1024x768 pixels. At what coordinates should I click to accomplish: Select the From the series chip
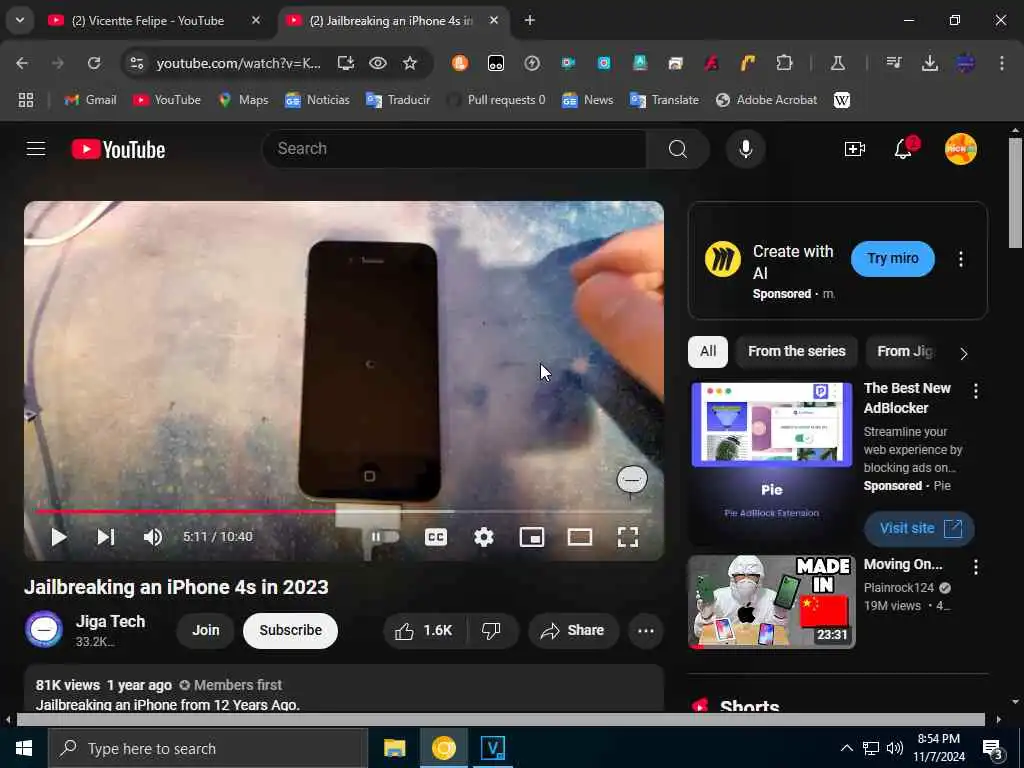tap(797, 351)
